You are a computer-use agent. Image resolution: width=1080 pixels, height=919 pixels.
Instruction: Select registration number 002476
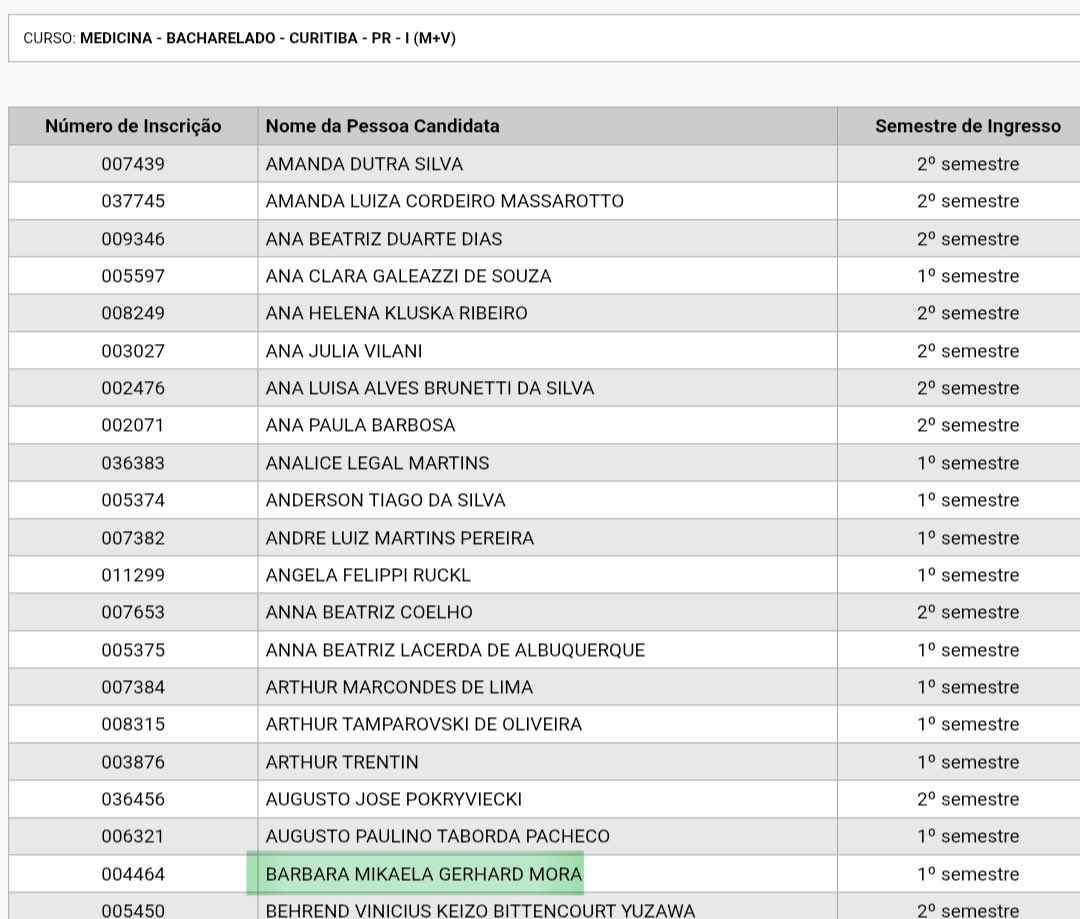pos(133,388)
